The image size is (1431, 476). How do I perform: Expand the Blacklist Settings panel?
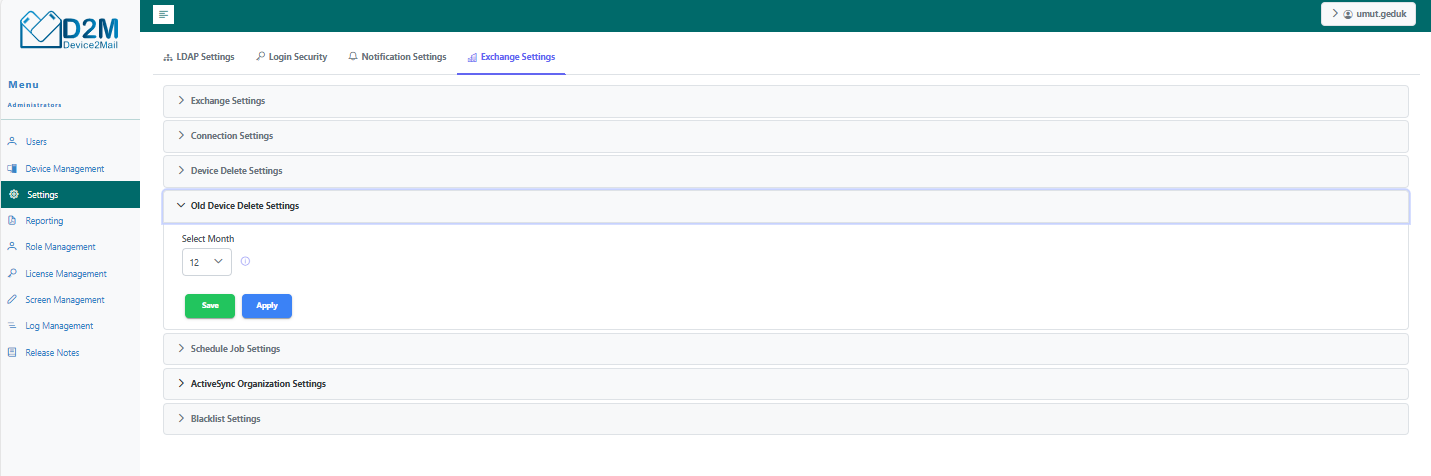225,419
